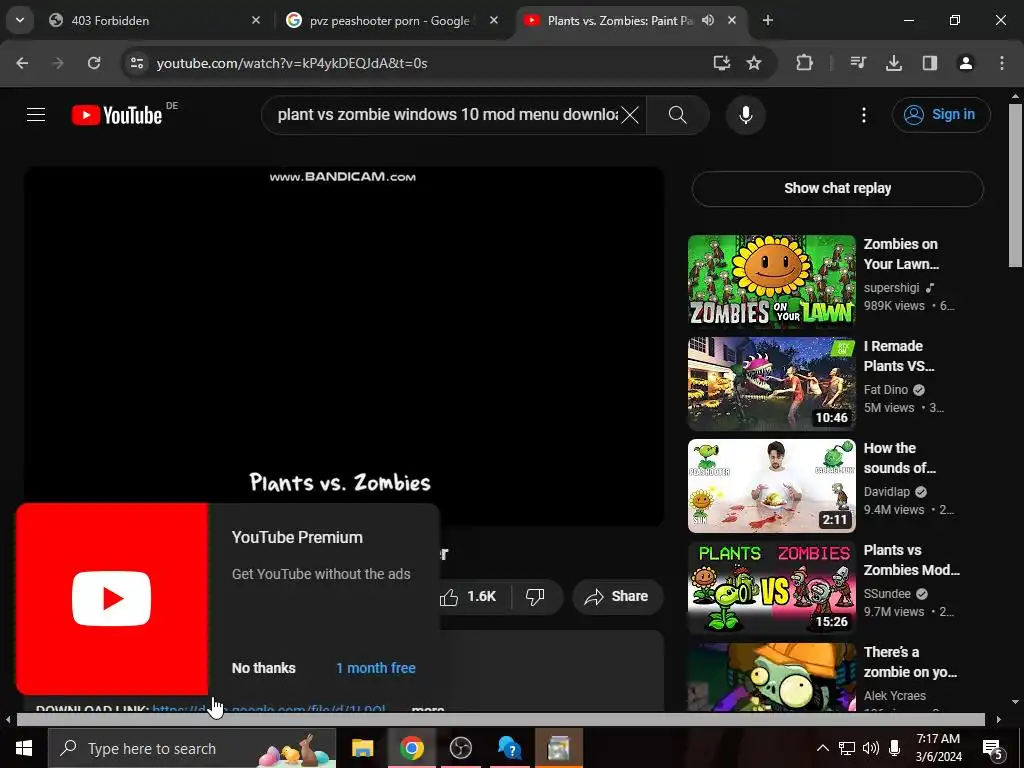Click 'There's a zombie on yo...' video title
1024x768 pixels.
pyautogui.click(x=910, y=662)
